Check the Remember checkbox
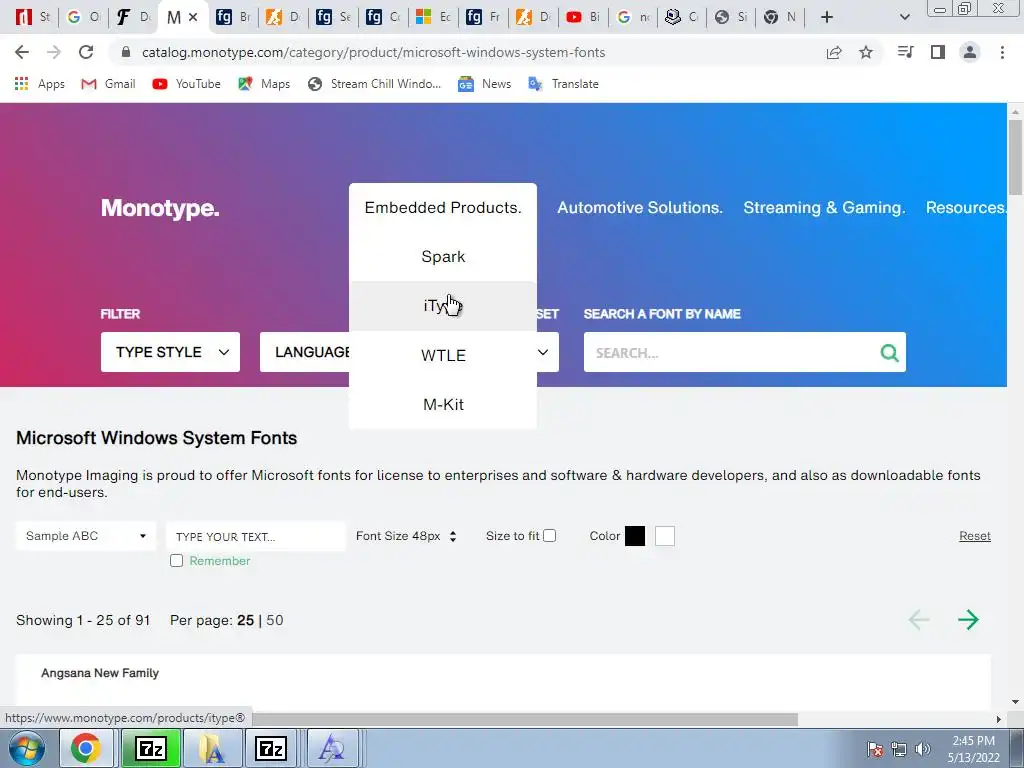Screen dimensions: 1024x768 (176, 561)
